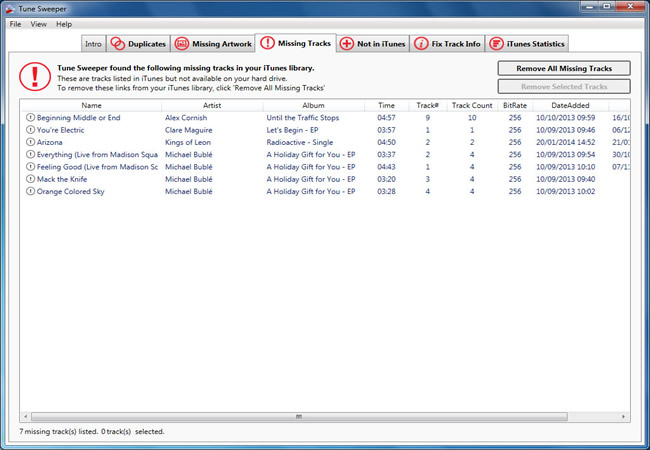This screenshot has height=450, width=650.
Task: Sort by the BitRate column header
Action: point(515,105)
